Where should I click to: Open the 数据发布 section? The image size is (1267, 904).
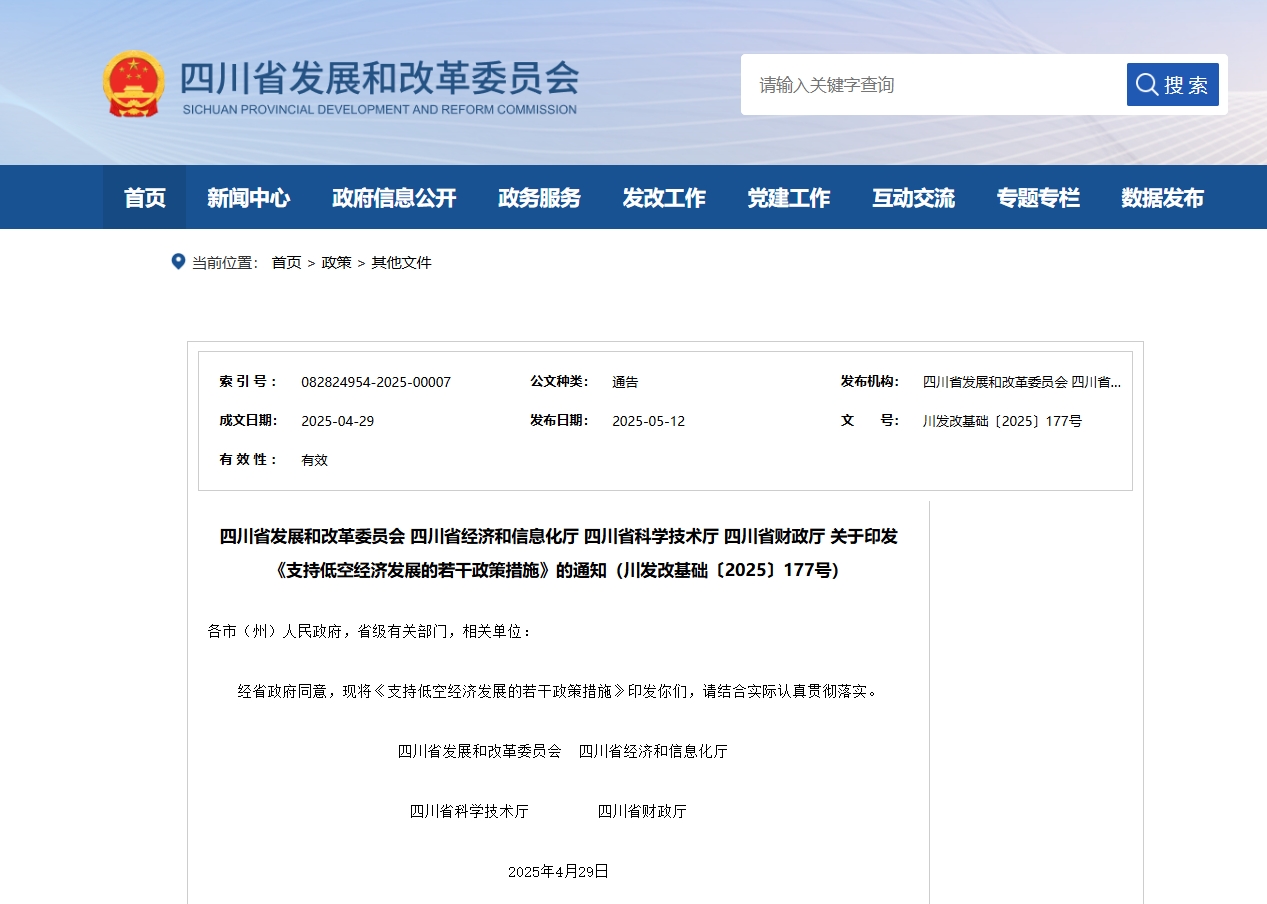pos(1162,198)
